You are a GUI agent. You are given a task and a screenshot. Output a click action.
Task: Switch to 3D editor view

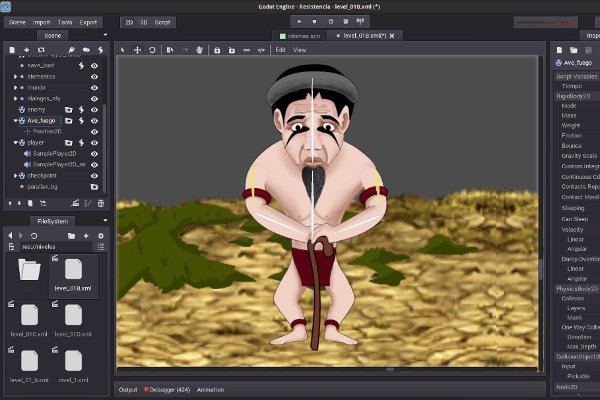click(143, 23)
